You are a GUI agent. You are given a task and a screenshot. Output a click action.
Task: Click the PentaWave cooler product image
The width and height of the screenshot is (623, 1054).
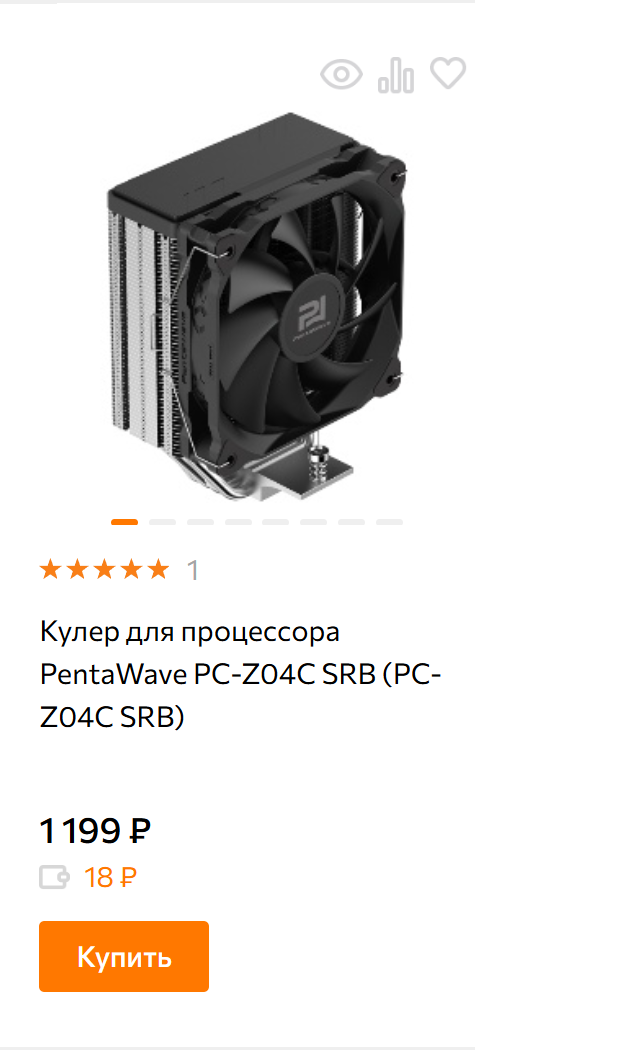(x=257, y=307)
